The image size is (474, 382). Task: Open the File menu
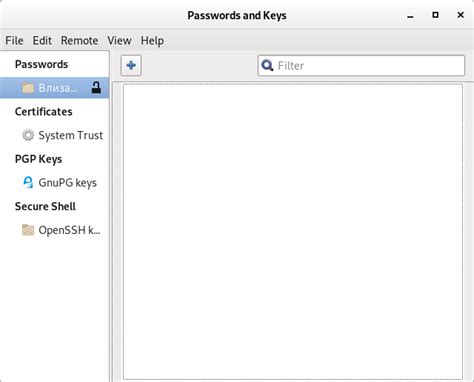pos(14,41)
